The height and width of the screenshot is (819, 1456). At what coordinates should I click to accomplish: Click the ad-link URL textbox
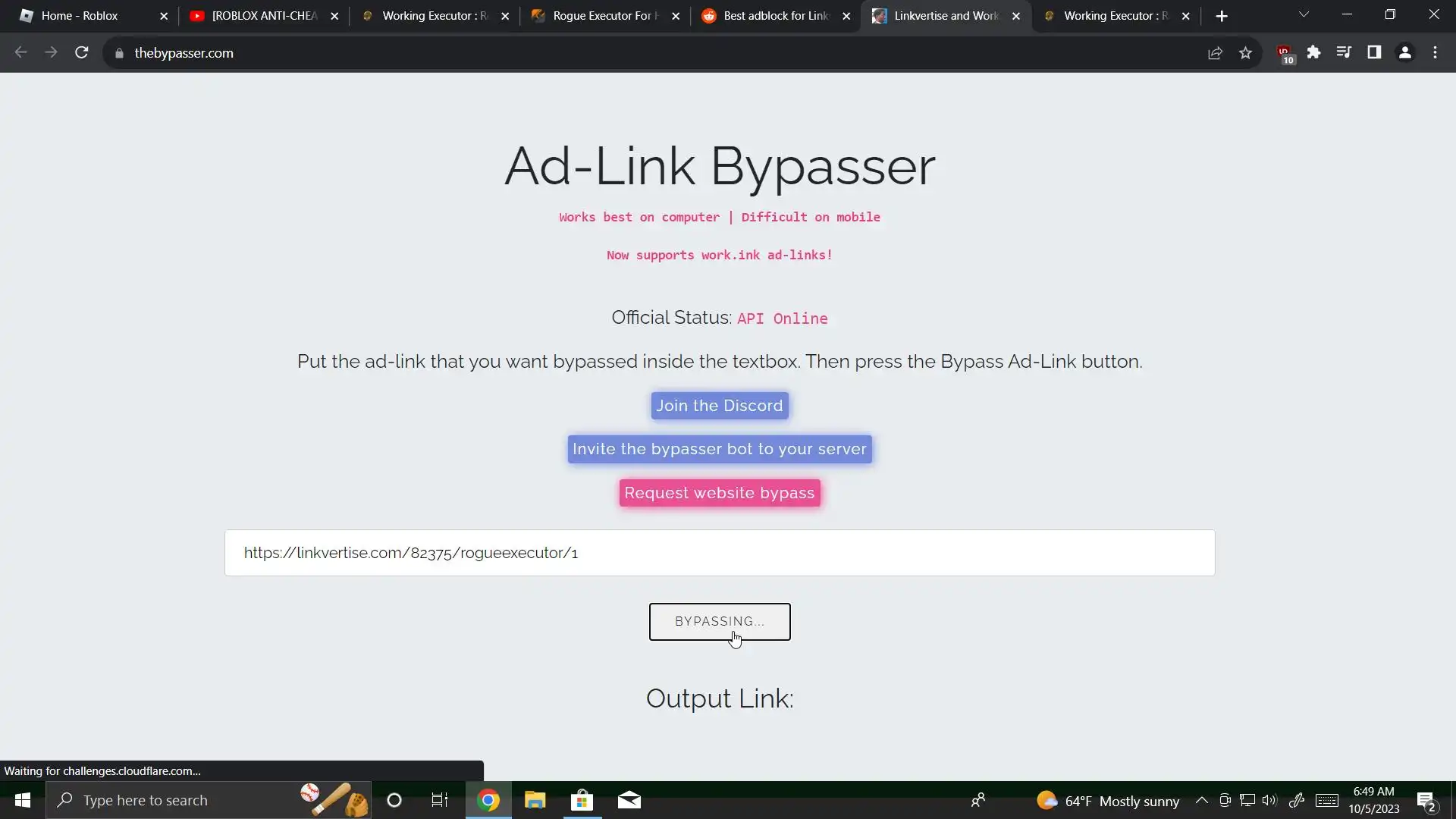pos(719,553)
